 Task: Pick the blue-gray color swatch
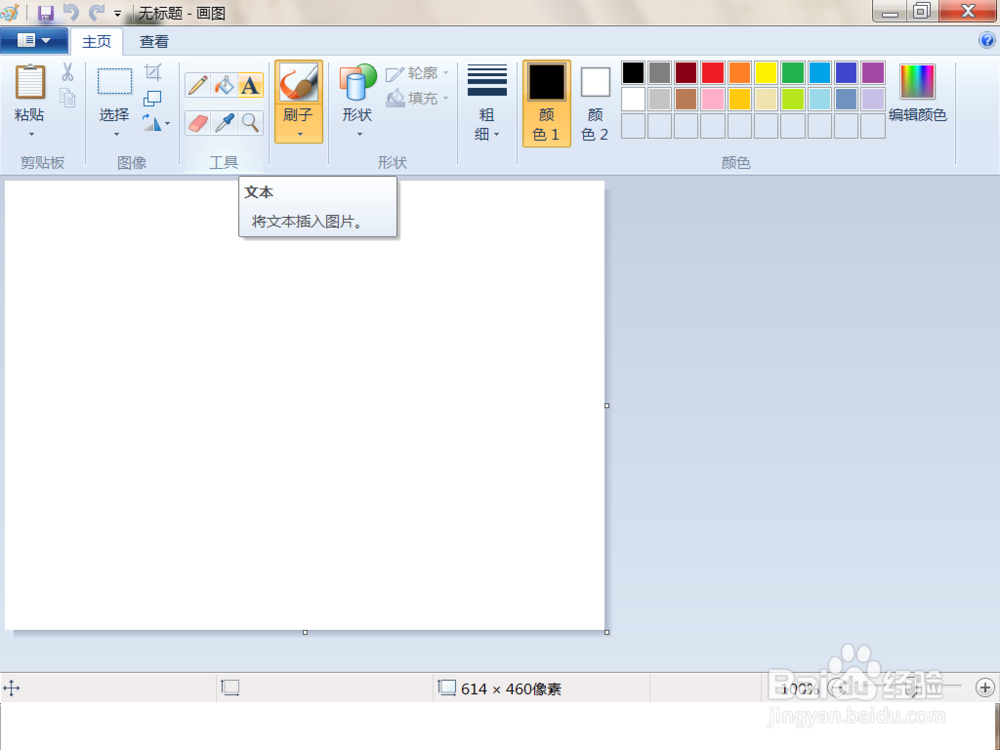pos(846,99)
